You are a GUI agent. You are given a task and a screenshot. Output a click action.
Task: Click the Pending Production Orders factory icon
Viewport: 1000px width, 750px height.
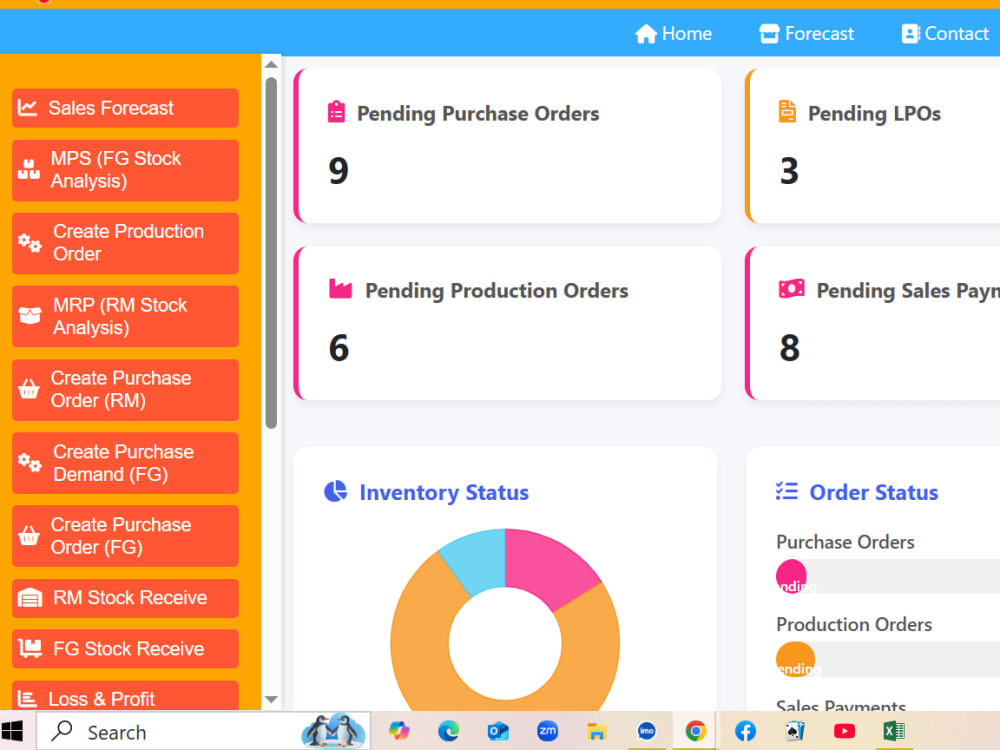(340, 288)
